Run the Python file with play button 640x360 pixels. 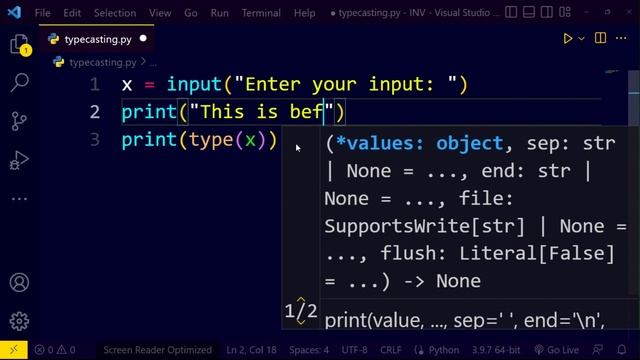coord(567,38)
